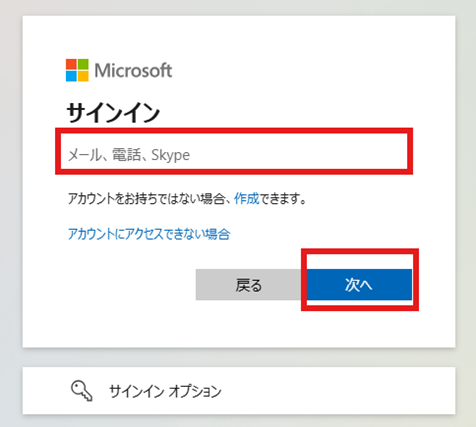Click the できます。 text after 作成
The image size is (476, 427).
283,199
